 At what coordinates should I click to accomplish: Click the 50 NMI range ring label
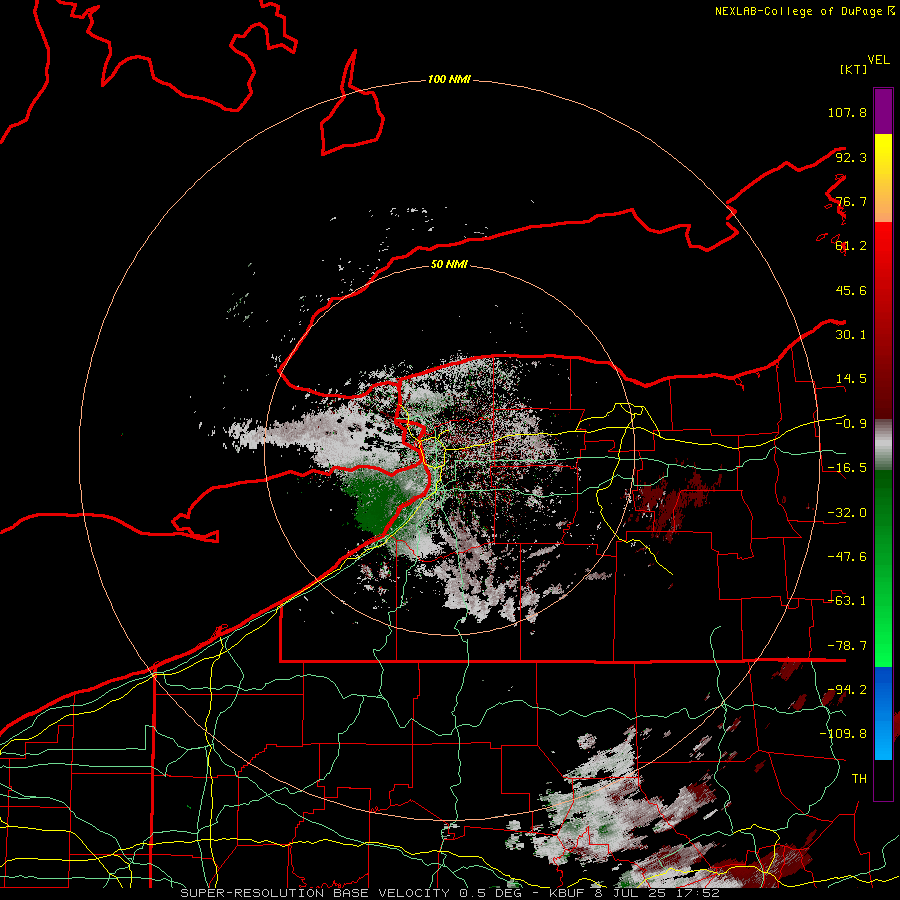click(449, 264)
